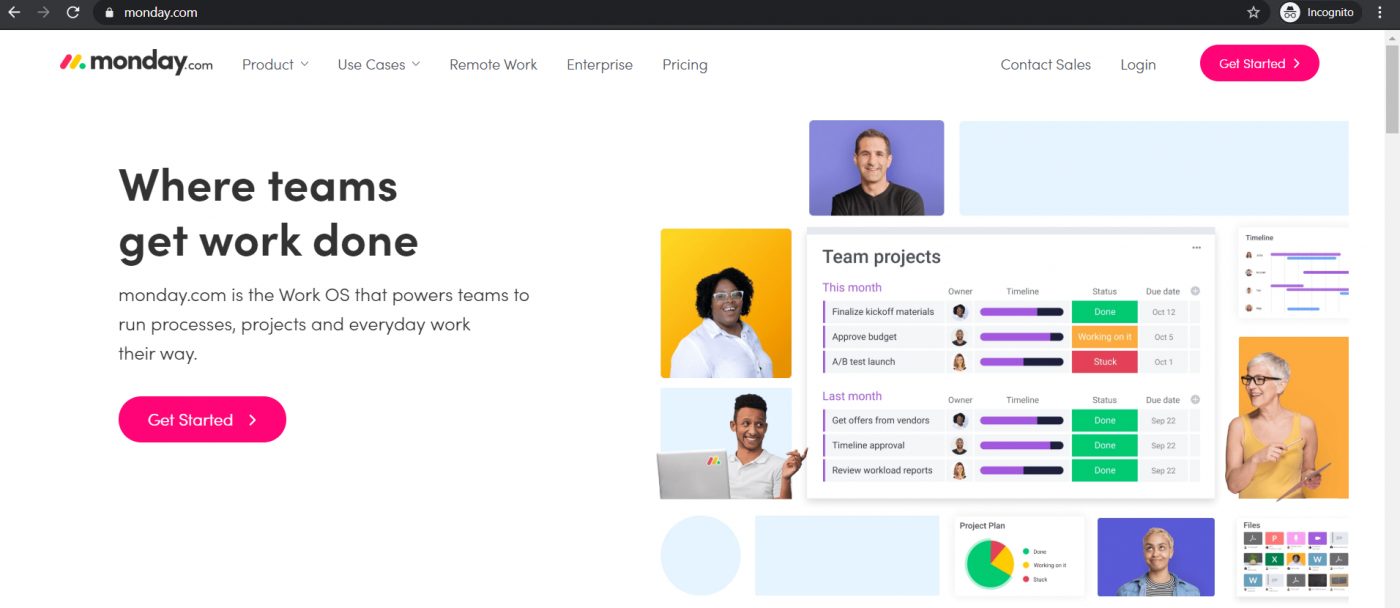The image size is (1400, 608).
Task: Click the monday.com logo
Action: pyautogui.click(x=136, y=63)
